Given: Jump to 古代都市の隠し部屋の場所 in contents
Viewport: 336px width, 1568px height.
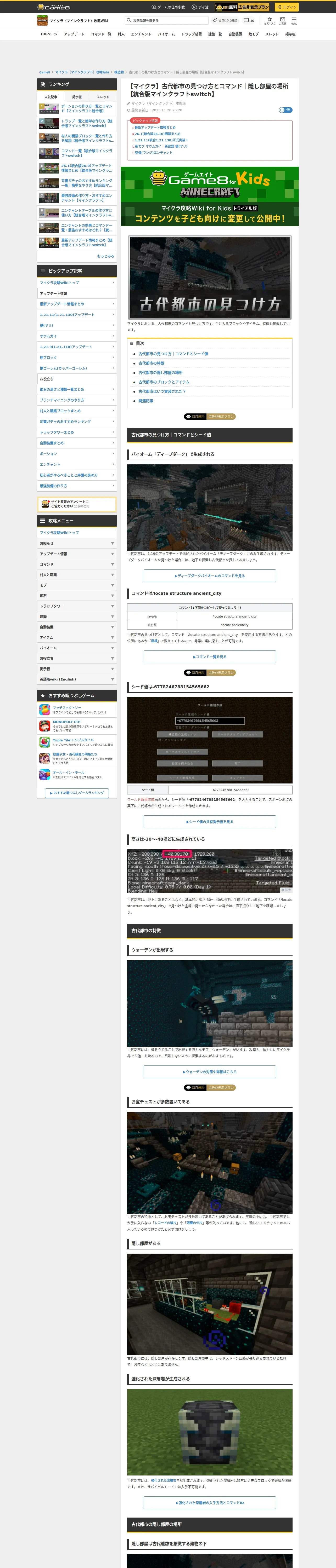Looking at the screenshot, I should [x=160, y=372].
